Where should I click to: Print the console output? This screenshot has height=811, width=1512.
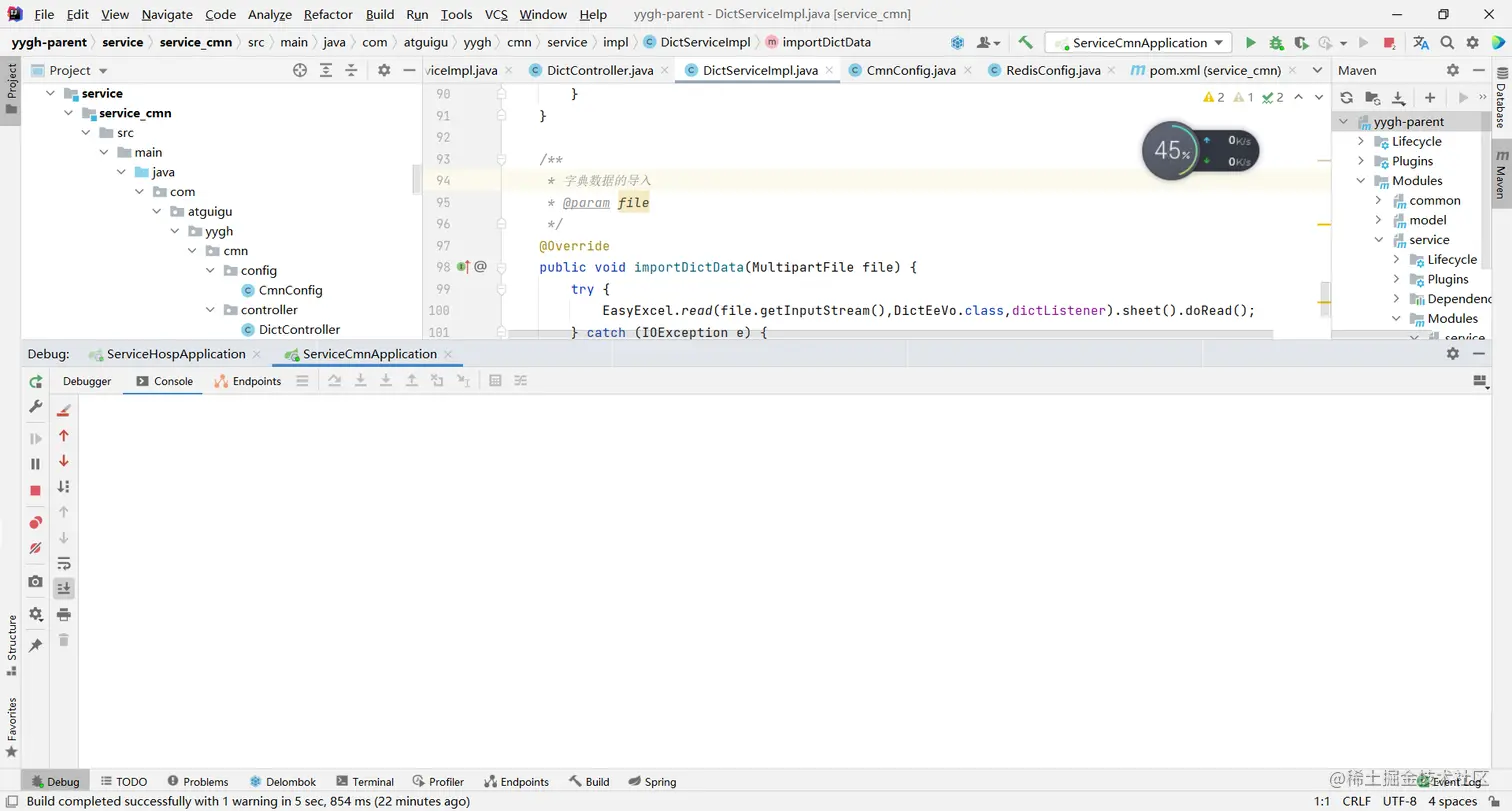(64, 614)
